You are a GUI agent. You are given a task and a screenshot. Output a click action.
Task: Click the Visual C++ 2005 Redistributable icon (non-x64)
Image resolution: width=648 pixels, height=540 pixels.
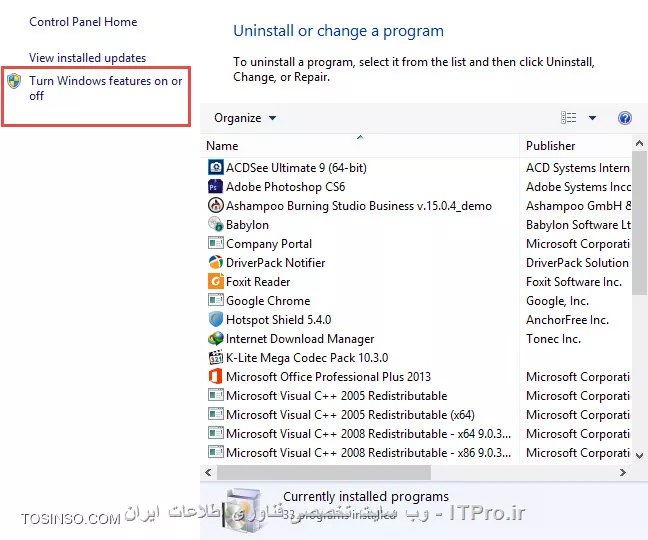(215, 395)
